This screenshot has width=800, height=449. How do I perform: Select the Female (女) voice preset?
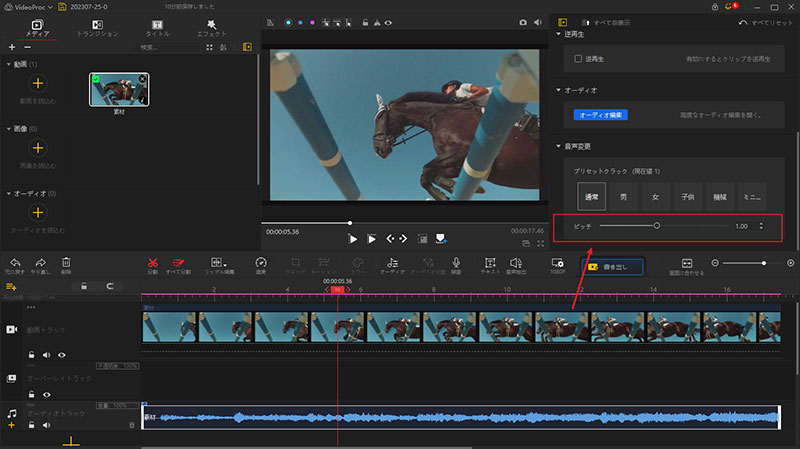click(x=656, y=196)
